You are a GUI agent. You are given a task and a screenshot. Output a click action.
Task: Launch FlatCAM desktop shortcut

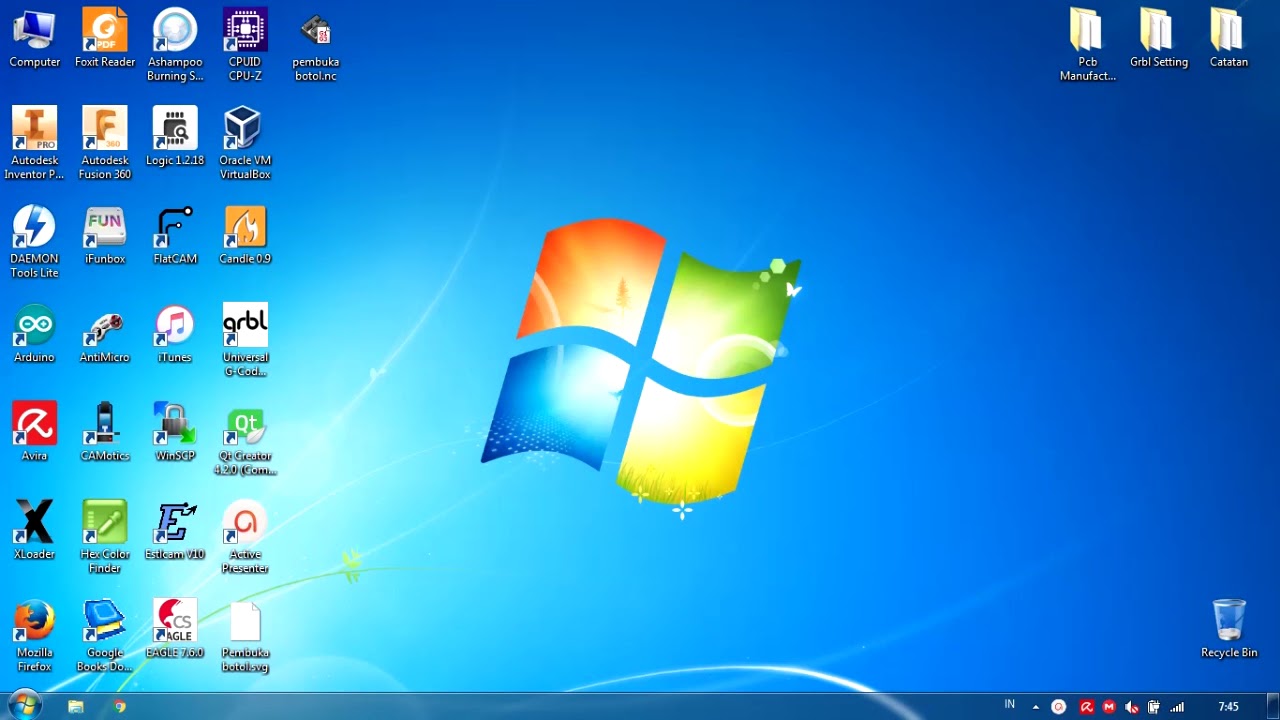click(x=175, y=235)
